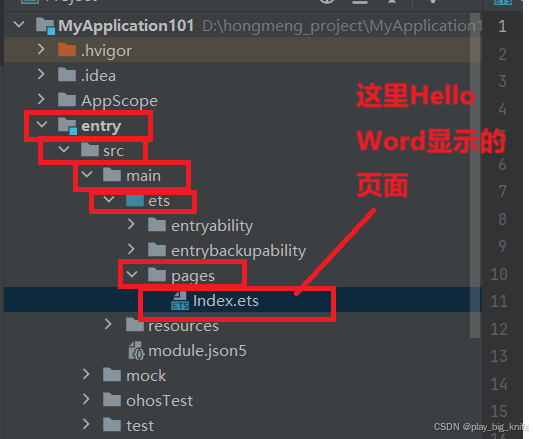Expand the test folder
Viewport: 533px width, 439px height.
[86, 424]
